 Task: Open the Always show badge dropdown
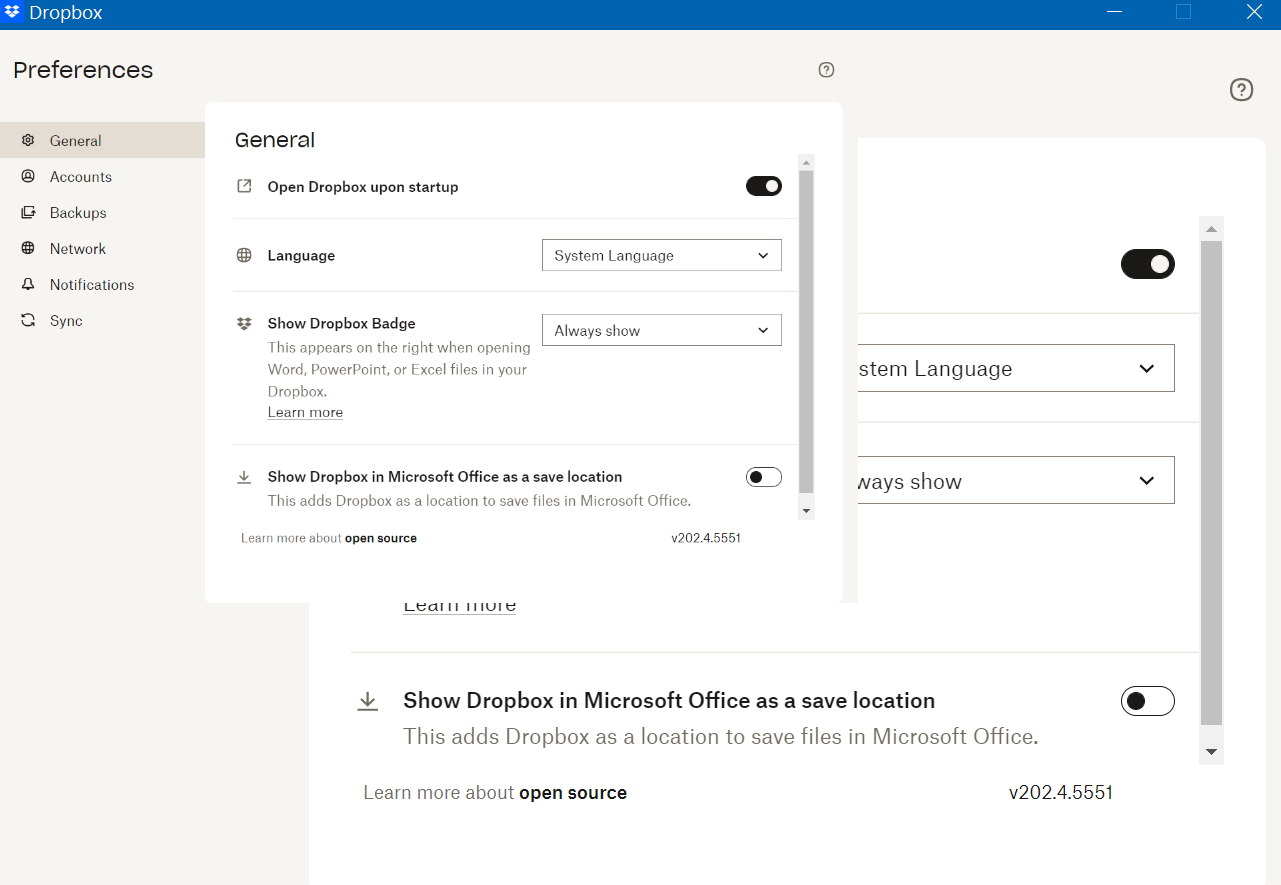pyautogui.click(x=662, y=330)
